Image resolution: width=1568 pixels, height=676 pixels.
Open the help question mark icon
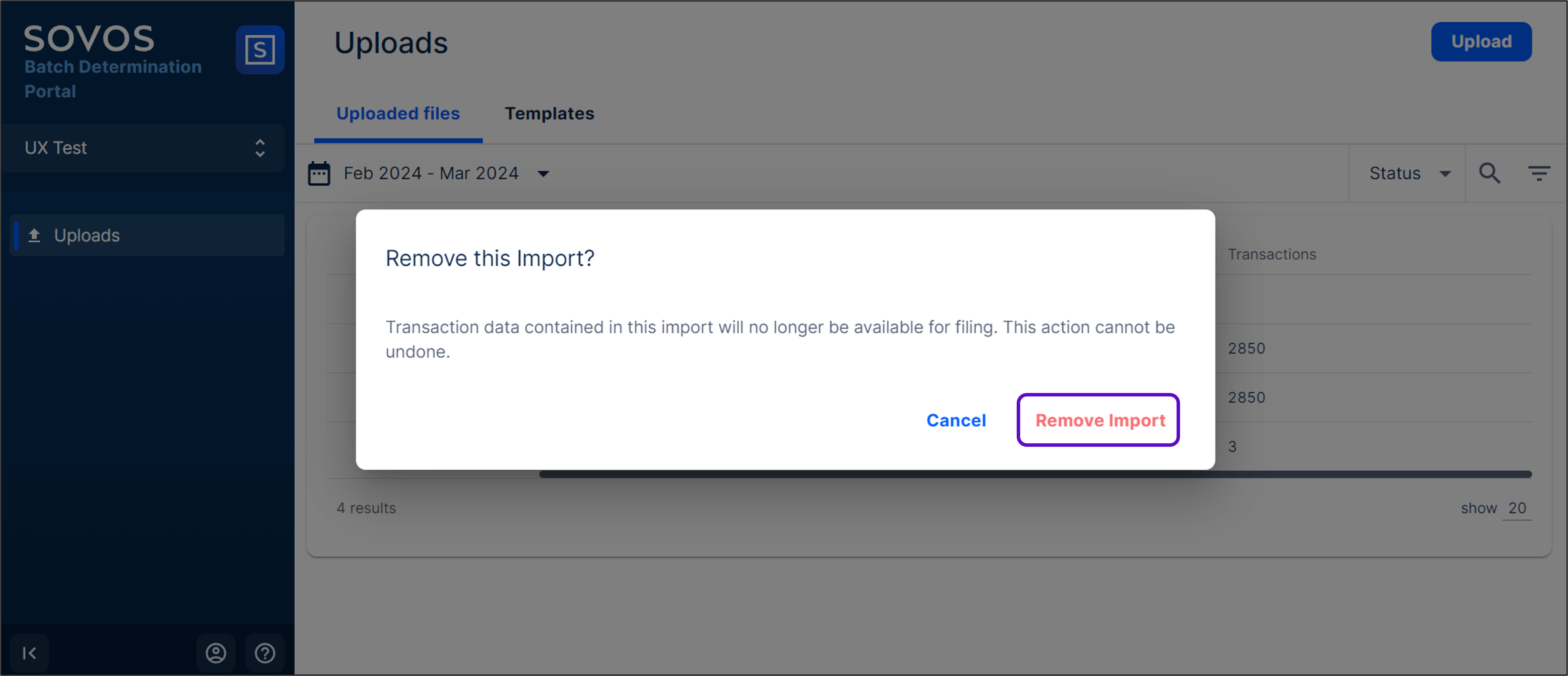(265, 653)
